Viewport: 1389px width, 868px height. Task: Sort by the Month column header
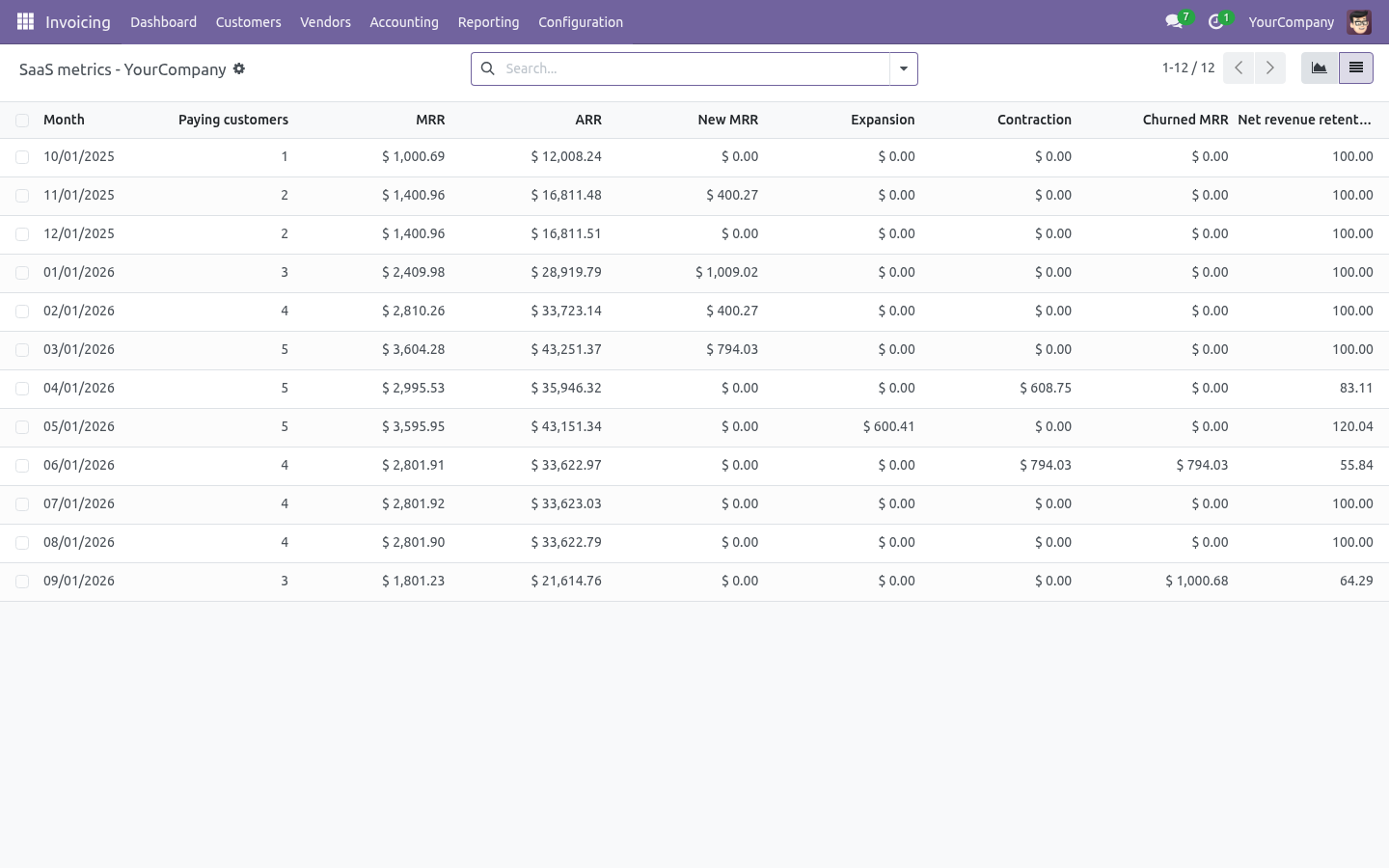pyautogui.click(x=64, y=120)
